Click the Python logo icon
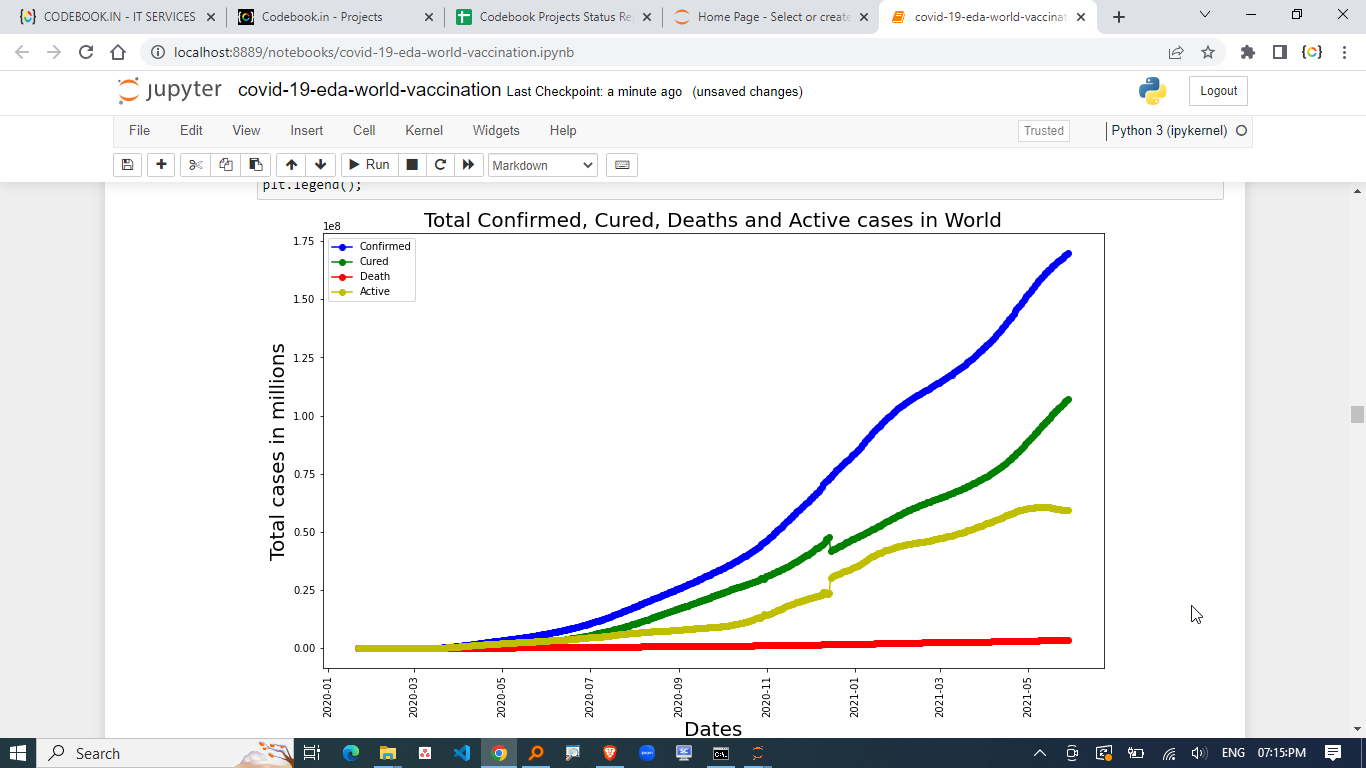Viewport: 1366px width, 768px height. (x=1152, y=91)
